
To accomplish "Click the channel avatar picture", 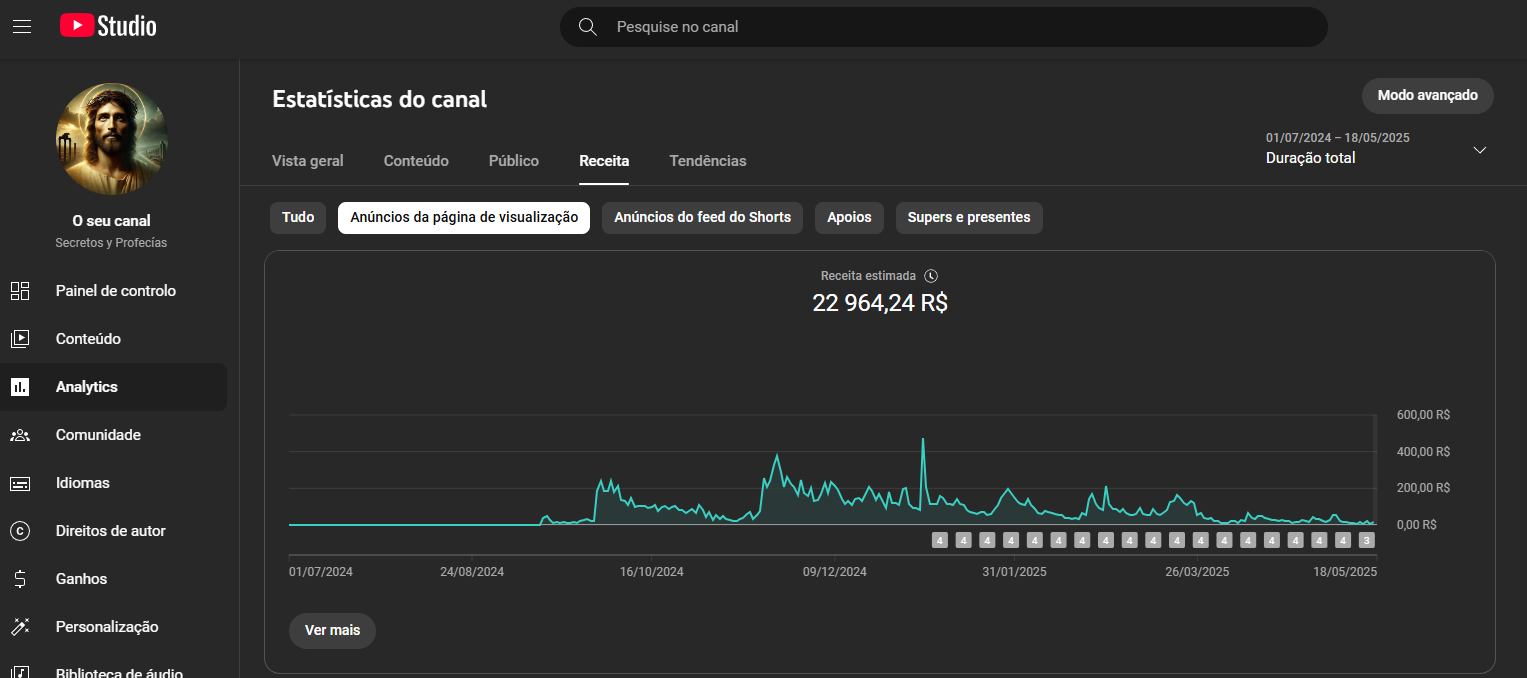I will coord(112,139).
